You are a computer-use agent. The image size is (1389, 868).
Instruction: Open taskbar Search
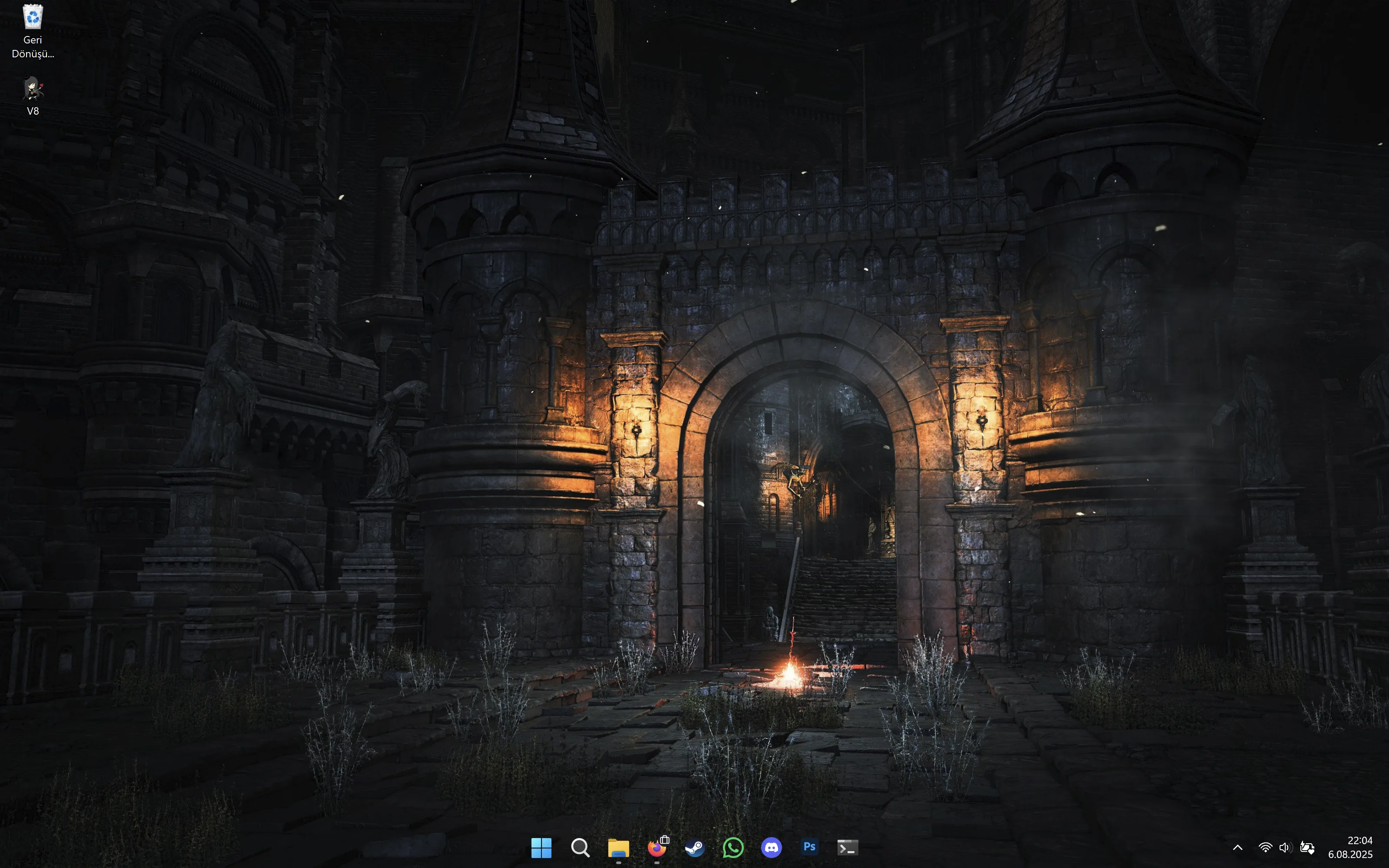pyautogui.click(x=580, y=847)
